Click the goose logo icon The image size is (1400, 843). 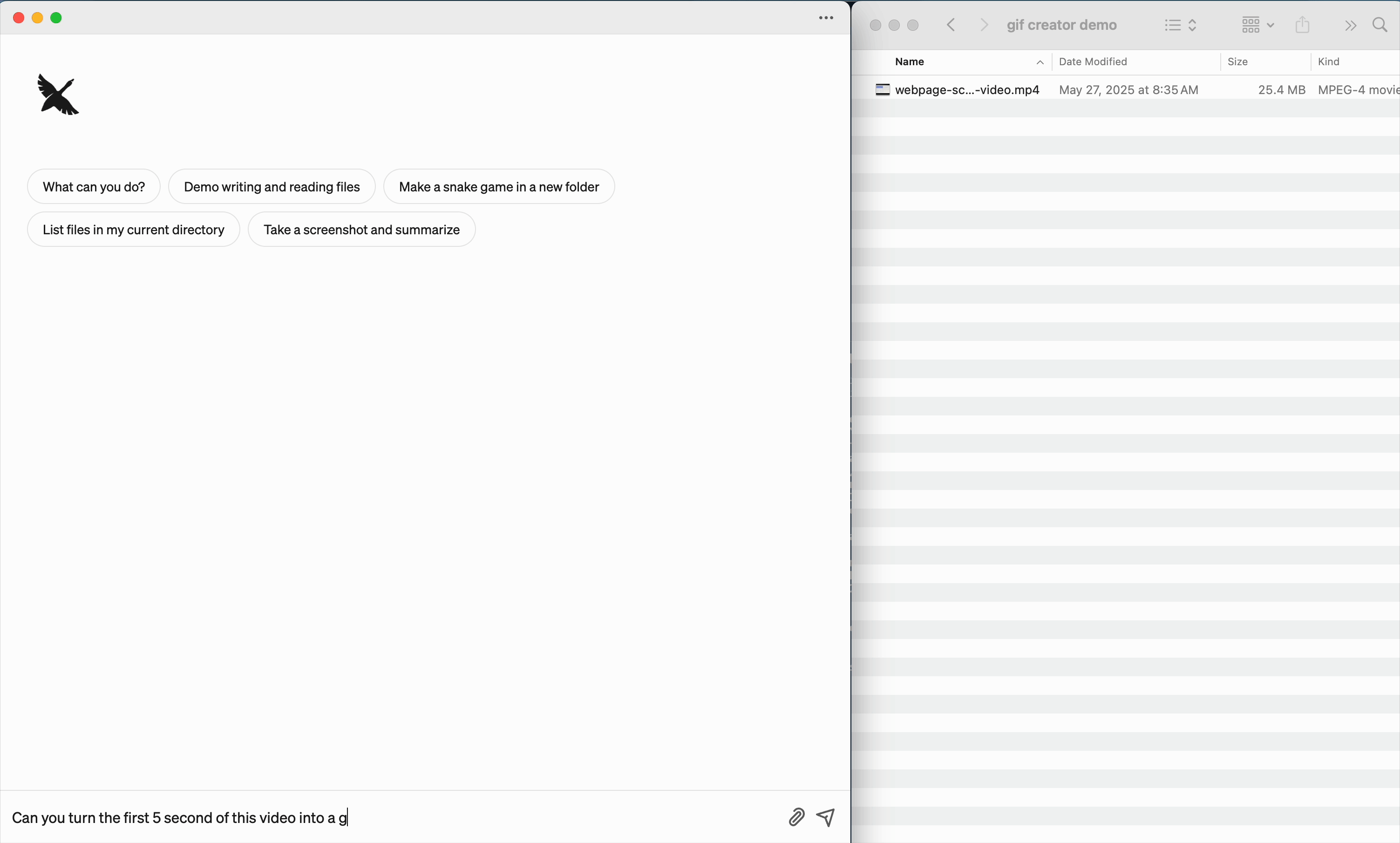pyautogui.click(x=58, y=94)
